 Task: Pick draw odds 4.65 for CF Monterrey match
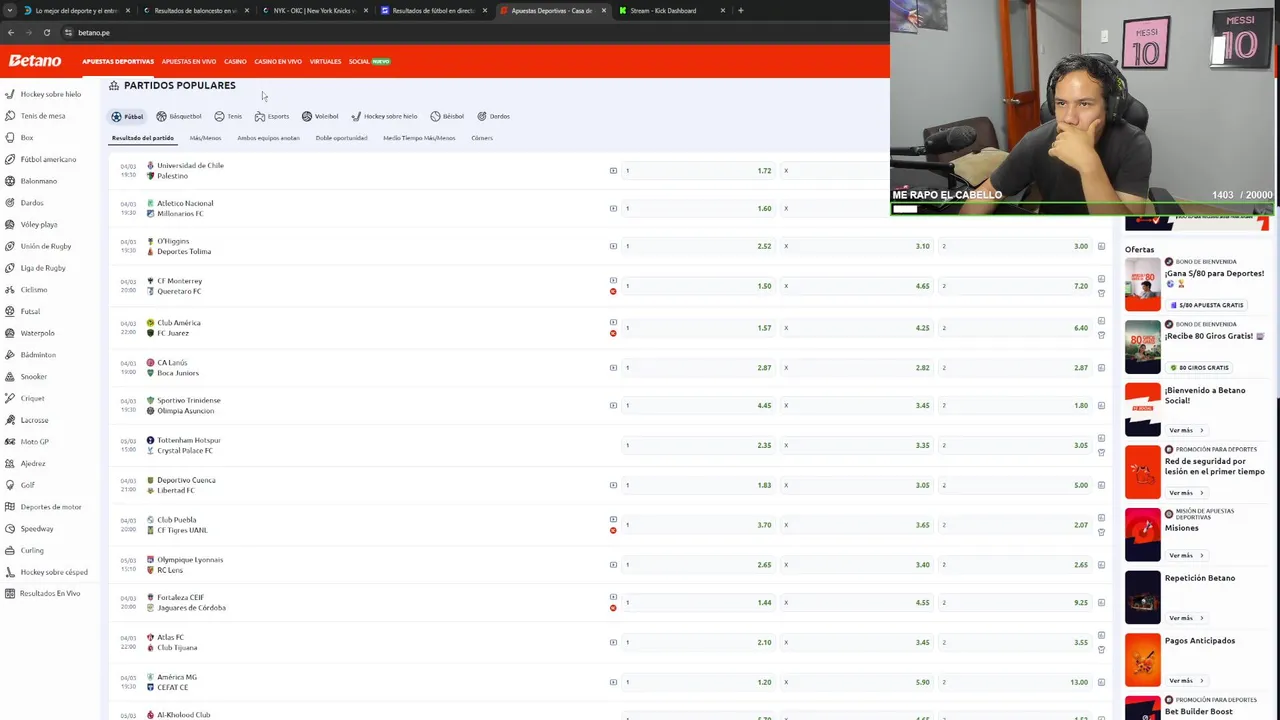coord(857,286)
